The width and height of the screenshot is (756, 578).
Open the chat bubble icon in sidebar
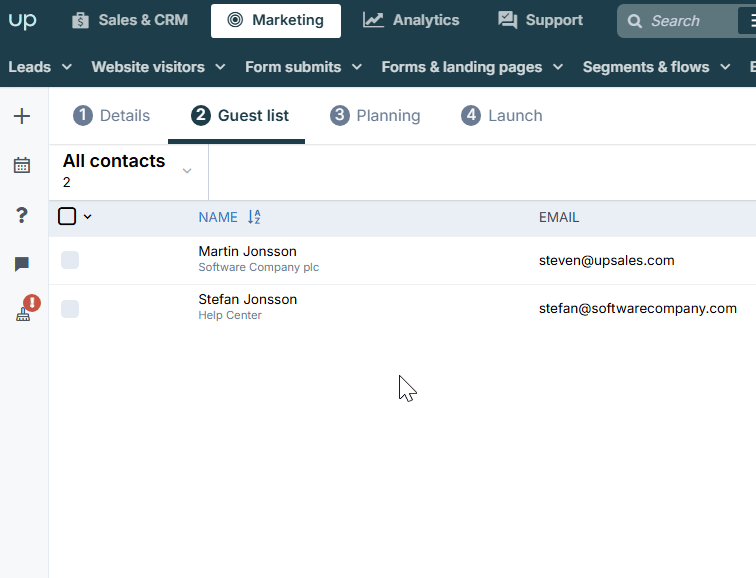click(22, 264)
